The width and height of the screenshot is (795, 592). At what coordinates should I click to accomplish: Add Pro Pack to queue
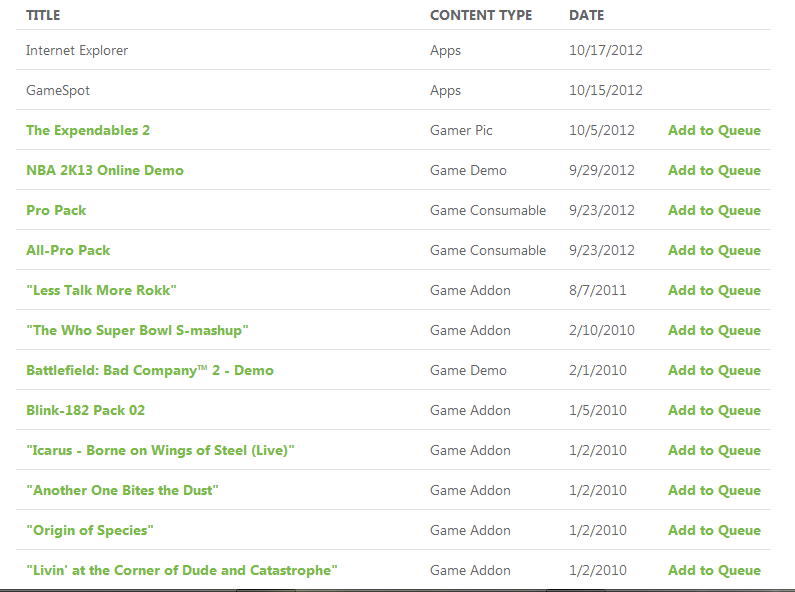[714, 210]
